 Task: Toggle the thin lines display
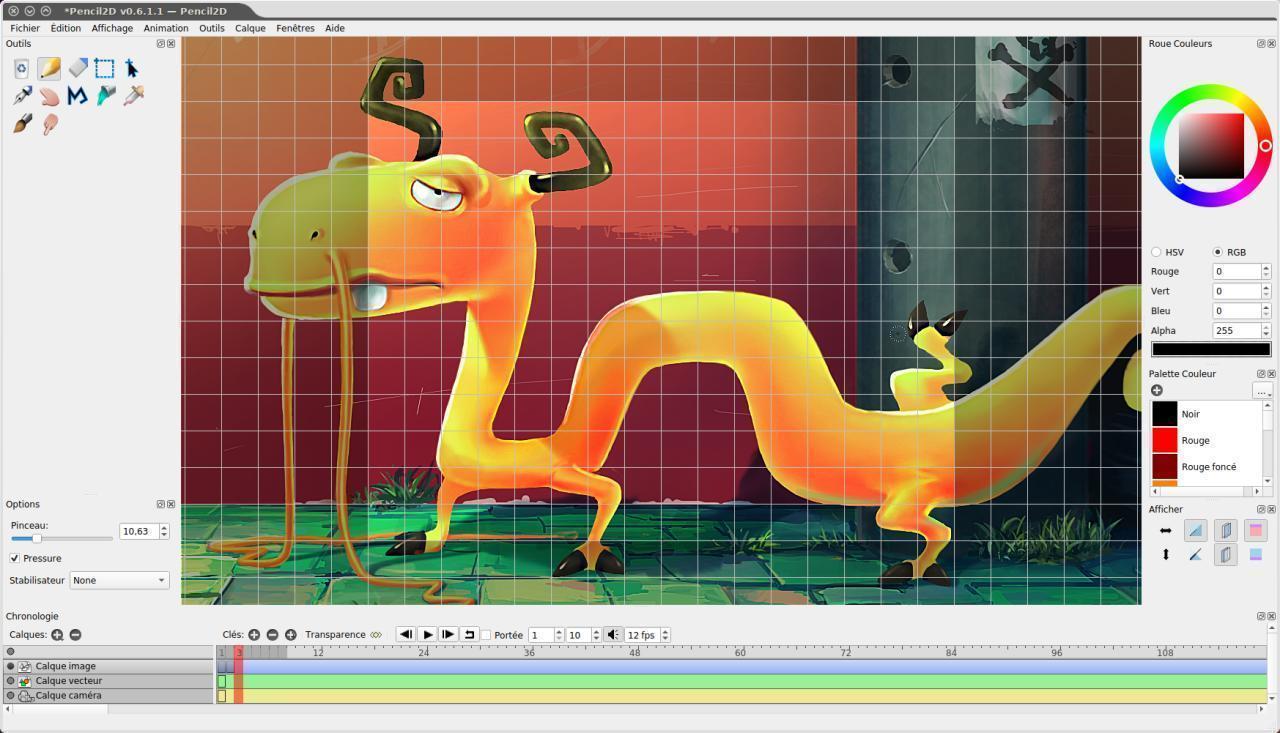point(1195,531)
